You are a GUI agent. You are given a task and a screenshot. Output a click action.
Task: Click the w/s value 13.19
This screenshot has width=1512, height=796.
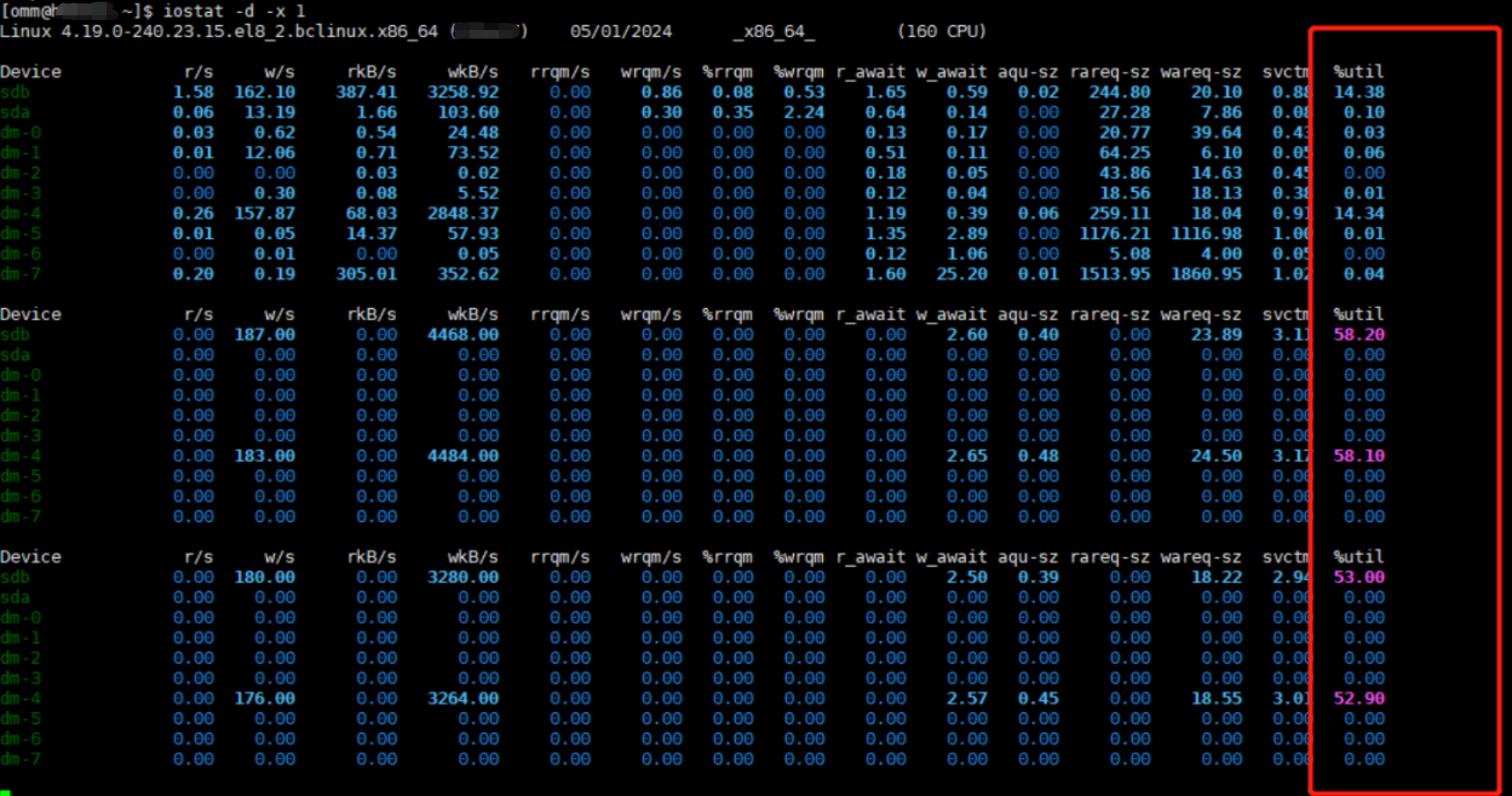point(269,112)
